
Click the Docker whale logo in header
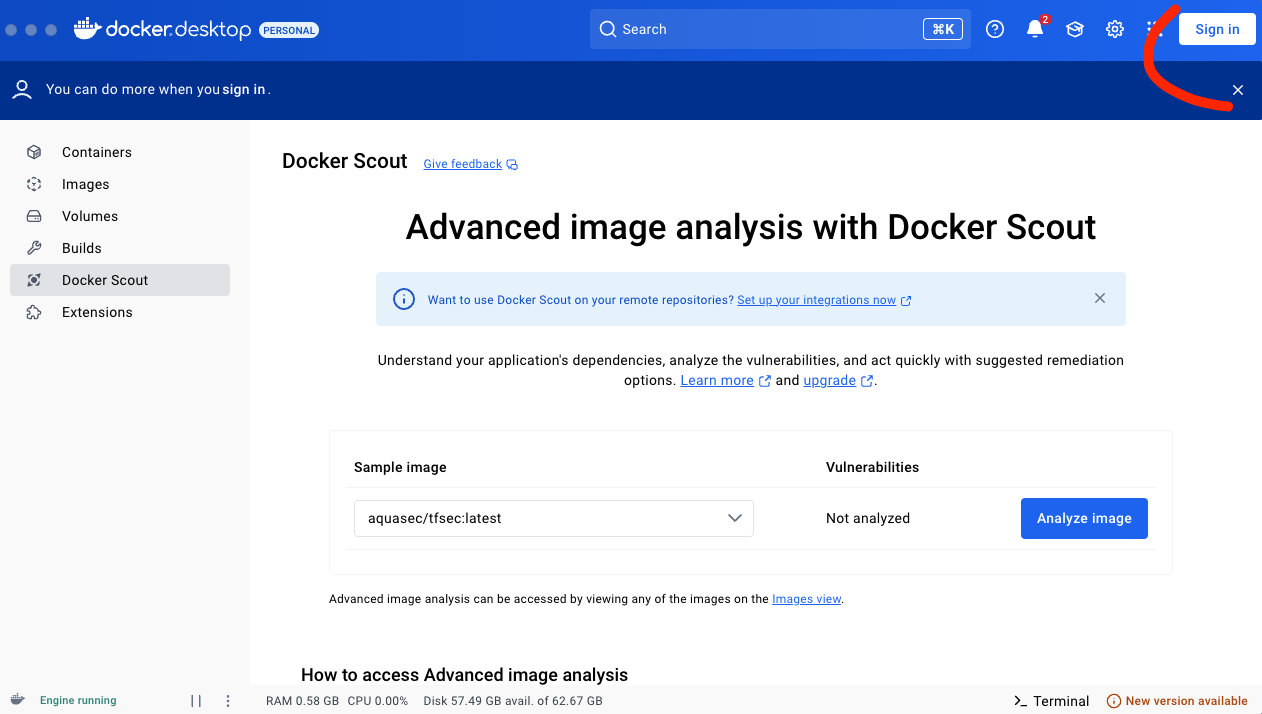point(88,28)
